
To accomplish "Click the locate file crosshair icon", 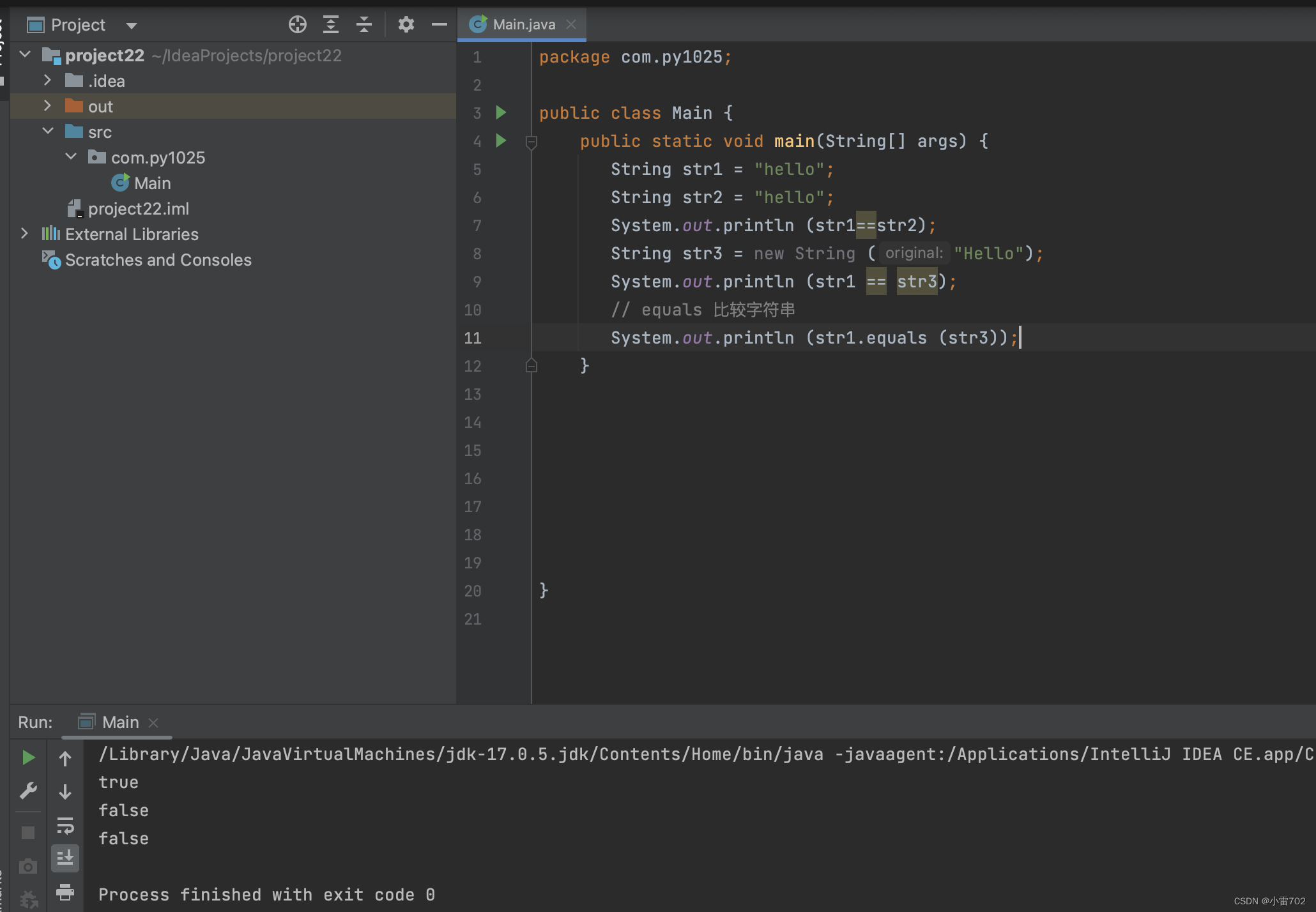I will (x=297, y=25).
